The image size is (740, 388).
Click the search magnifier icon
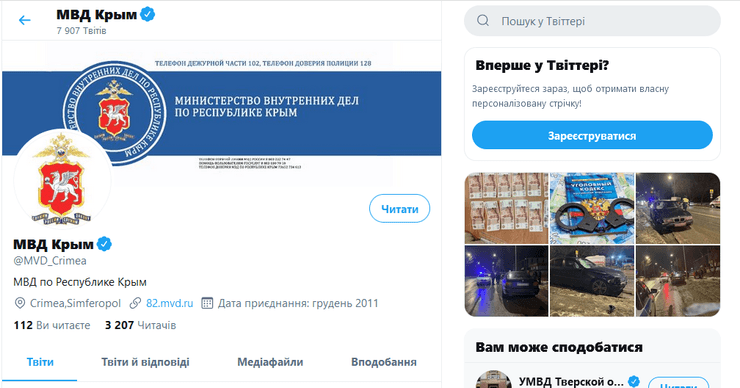[483, 21]
